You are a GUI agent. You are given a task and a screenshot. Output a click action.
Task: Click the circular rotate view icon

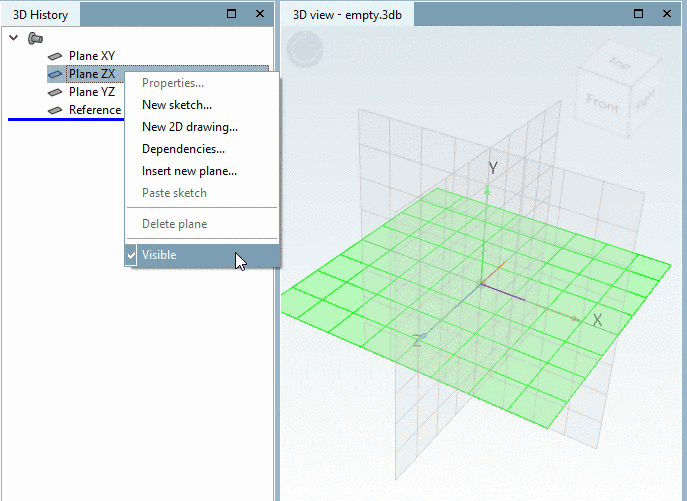click(x=305, y=50)
